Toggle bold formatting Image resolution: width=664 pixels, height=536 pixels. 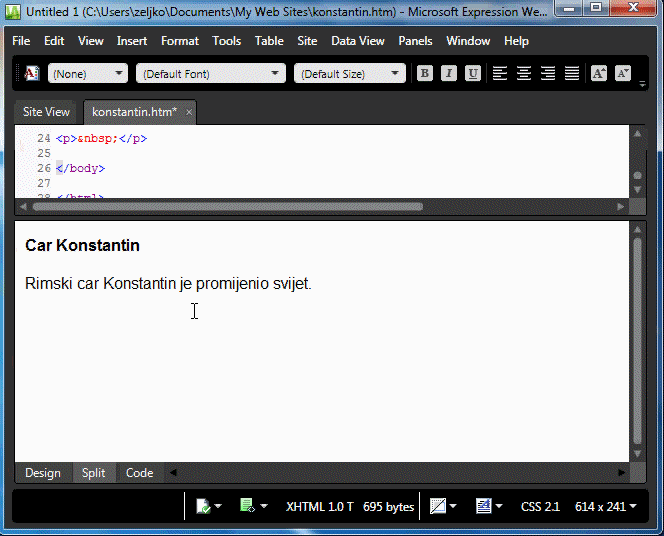click(425, 73)
